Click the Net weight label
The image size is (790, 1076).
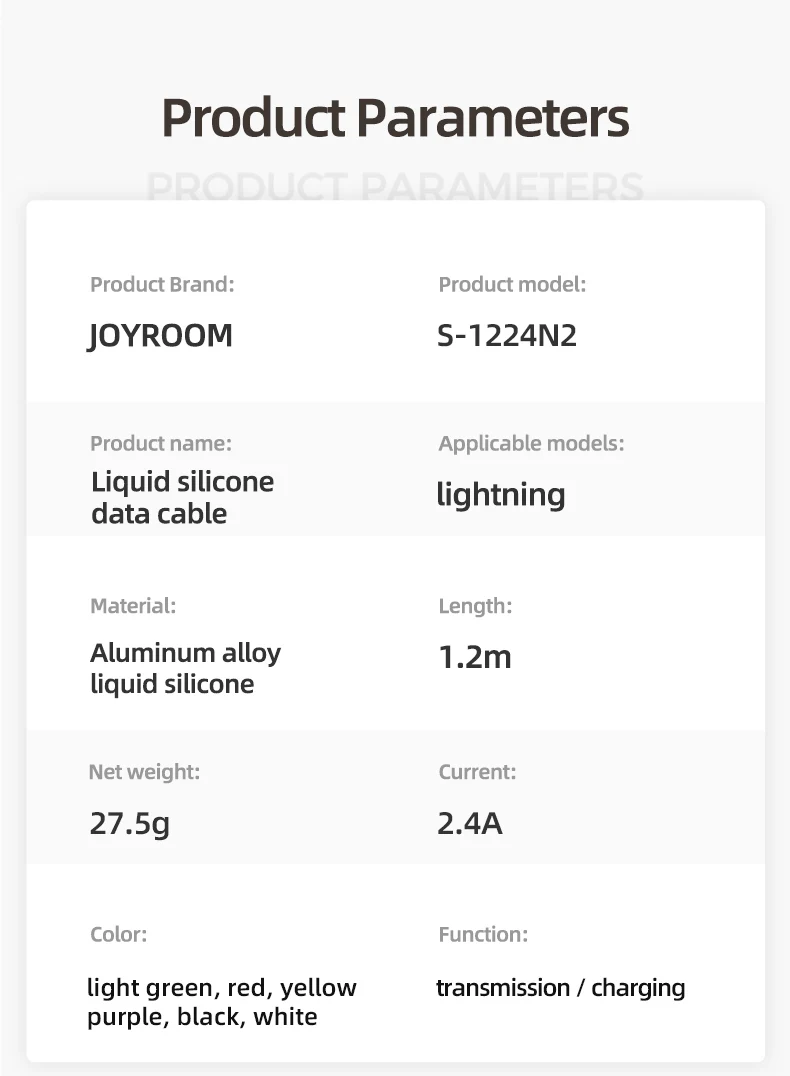coord(144,772)
